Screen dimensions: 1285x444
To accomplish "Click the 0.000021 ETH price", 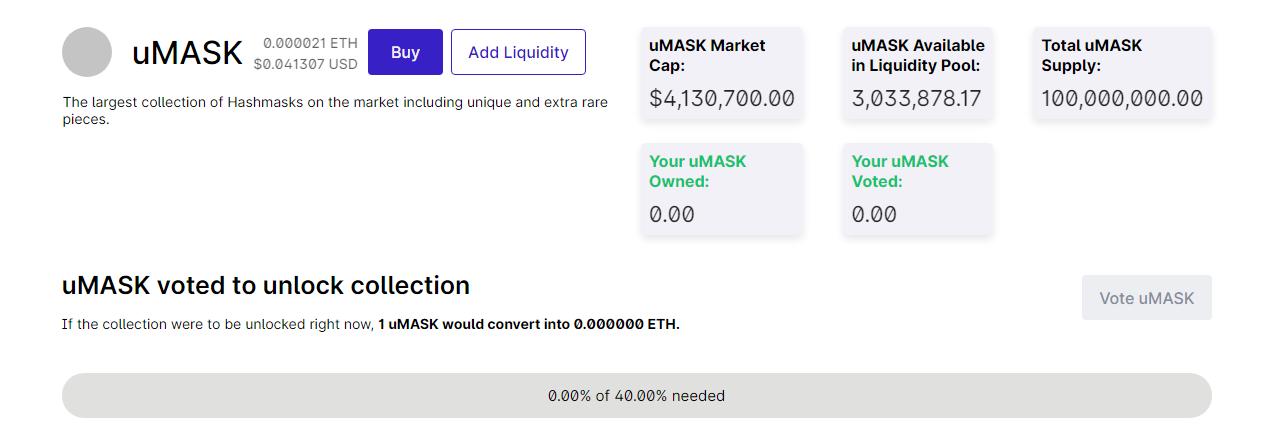I will [310, 43].
